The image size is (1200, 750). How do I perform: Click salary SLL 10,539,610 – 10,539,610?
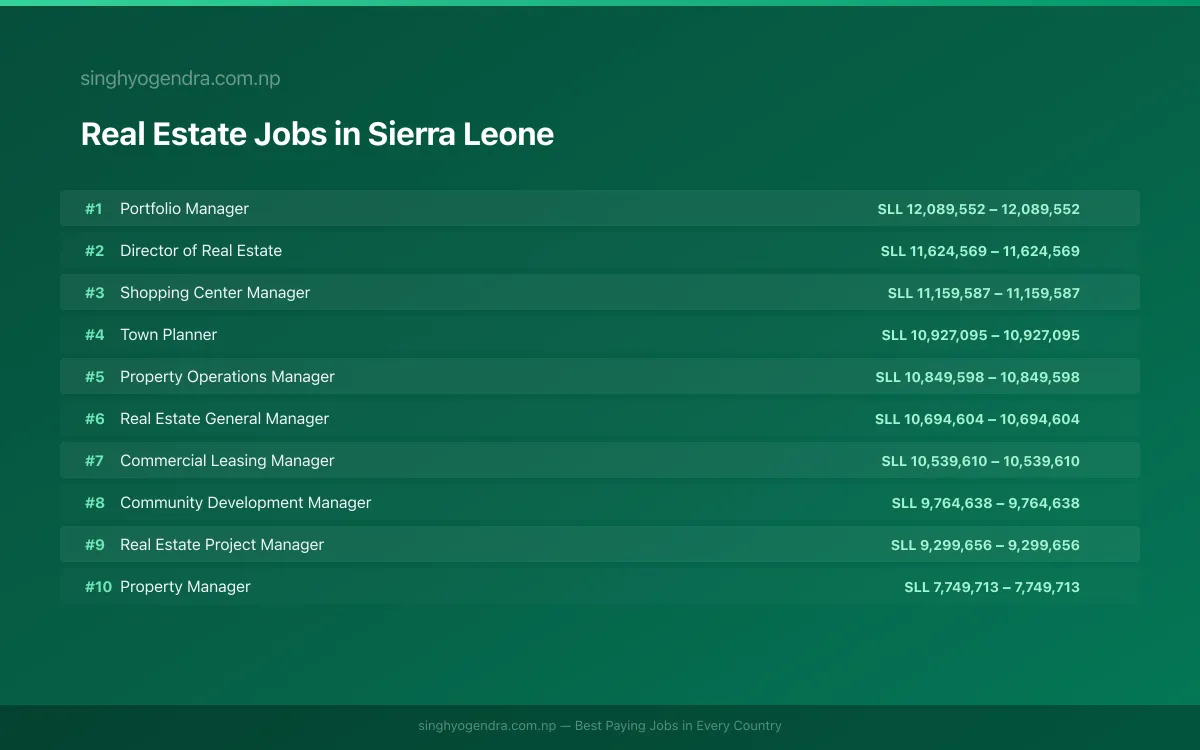(981, 461)
